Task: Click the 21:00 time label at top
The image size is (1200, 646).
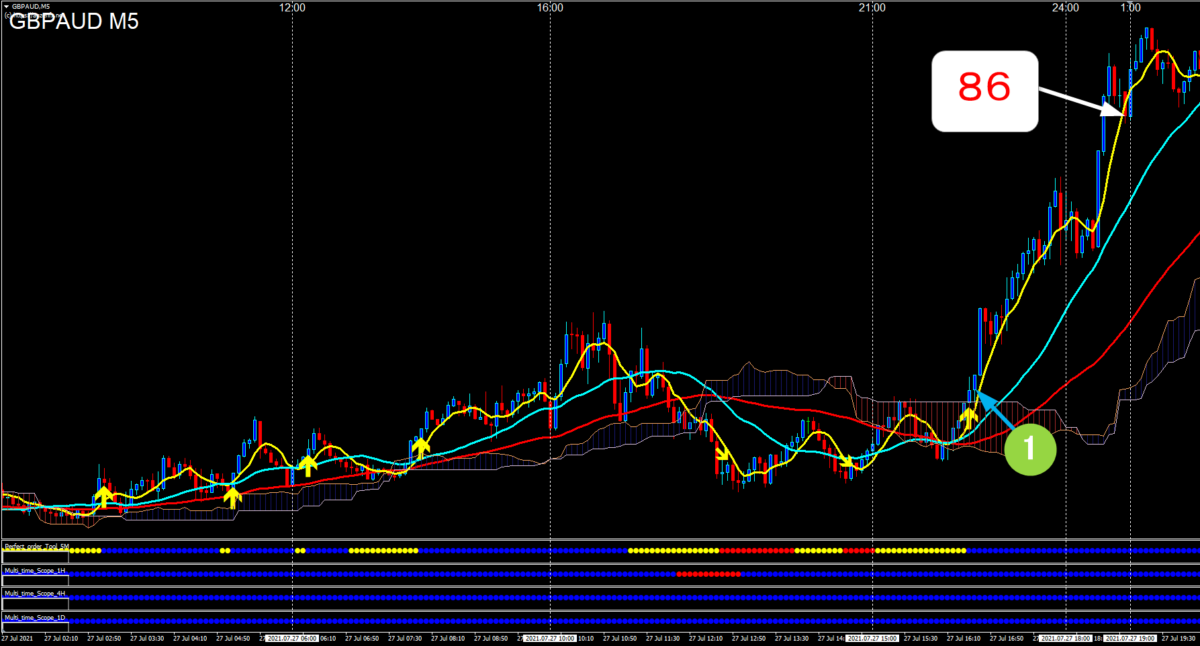Action: pos(872,7)
